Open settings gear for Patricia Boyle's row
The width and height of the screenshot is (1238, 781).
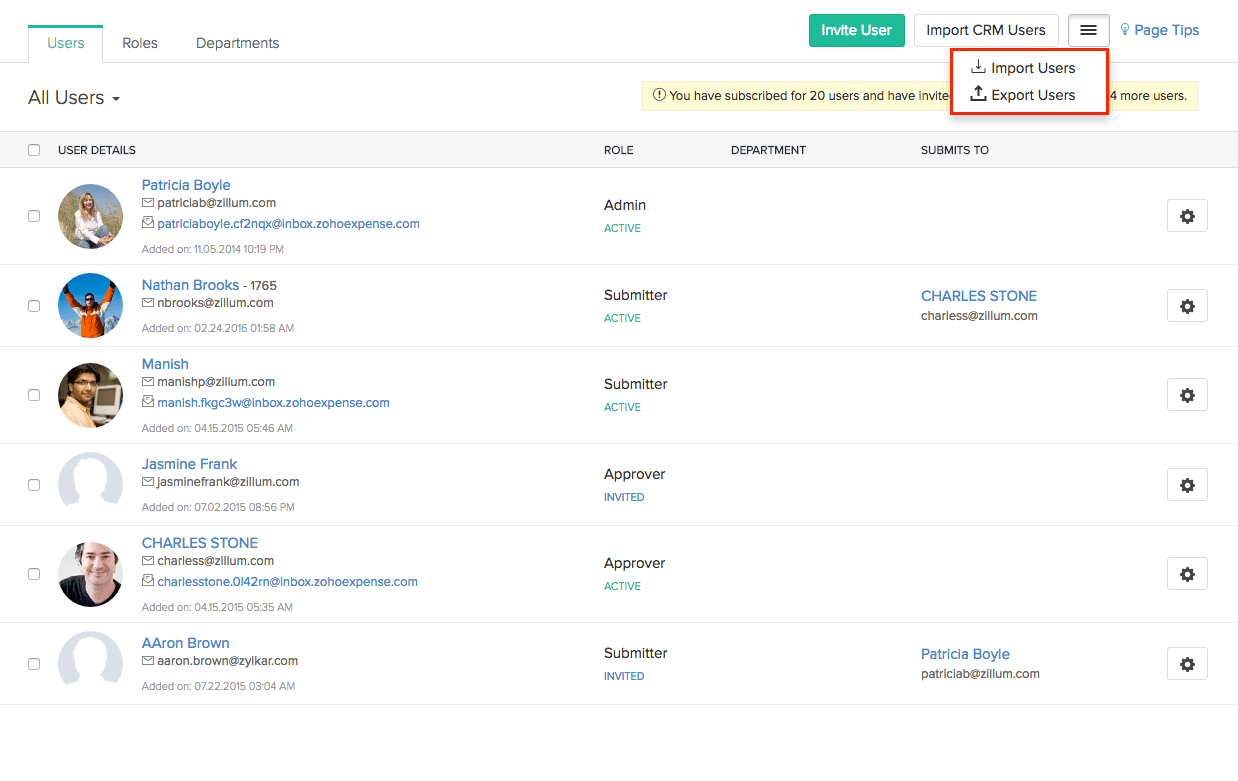pyautogui.click(x=1186, y=216)
